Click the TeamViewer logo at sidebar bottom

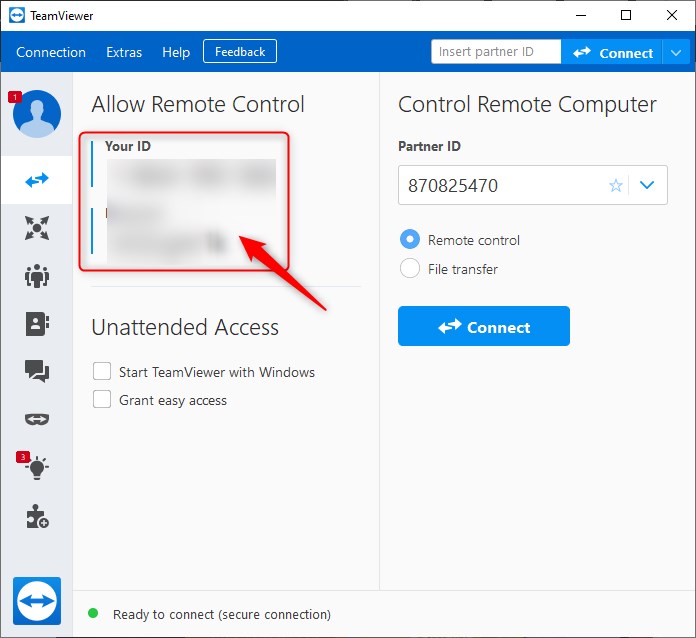(37, 601)
